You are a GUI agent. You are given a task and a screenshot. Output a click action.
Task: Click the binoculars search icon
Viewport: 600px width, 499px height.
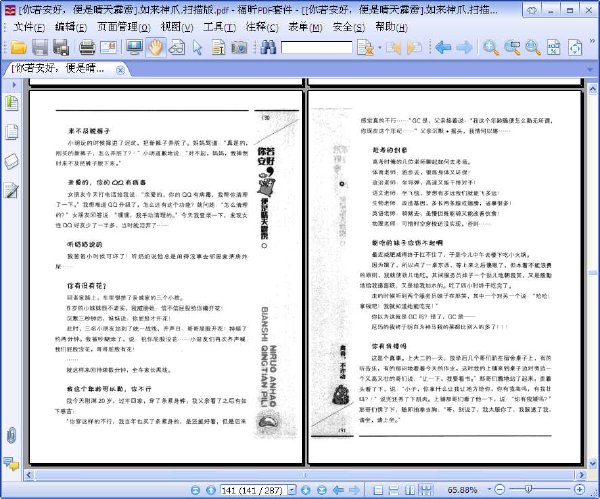[x=268, y=47]
